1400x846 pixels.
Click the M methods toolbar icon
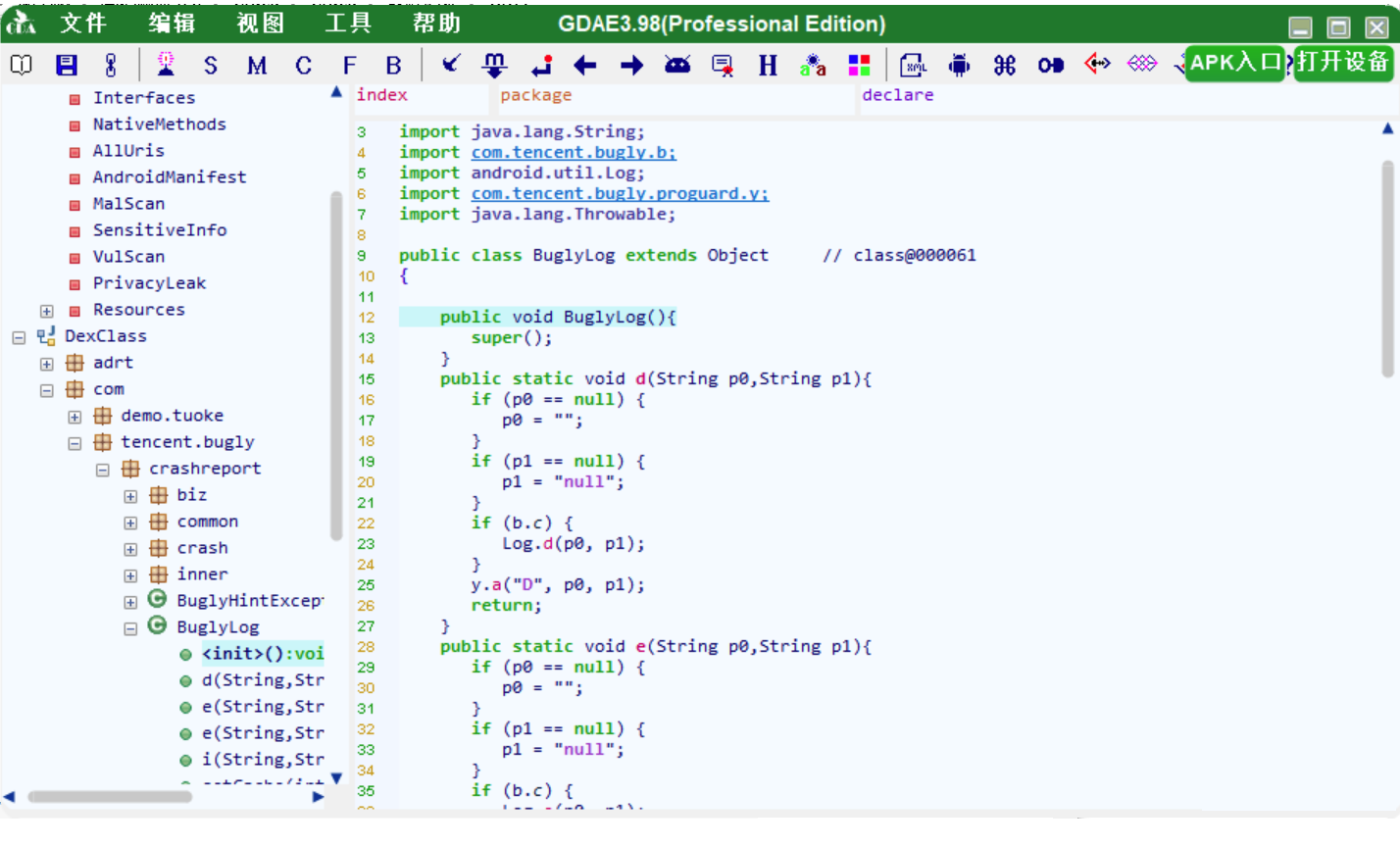pos(257,66)
